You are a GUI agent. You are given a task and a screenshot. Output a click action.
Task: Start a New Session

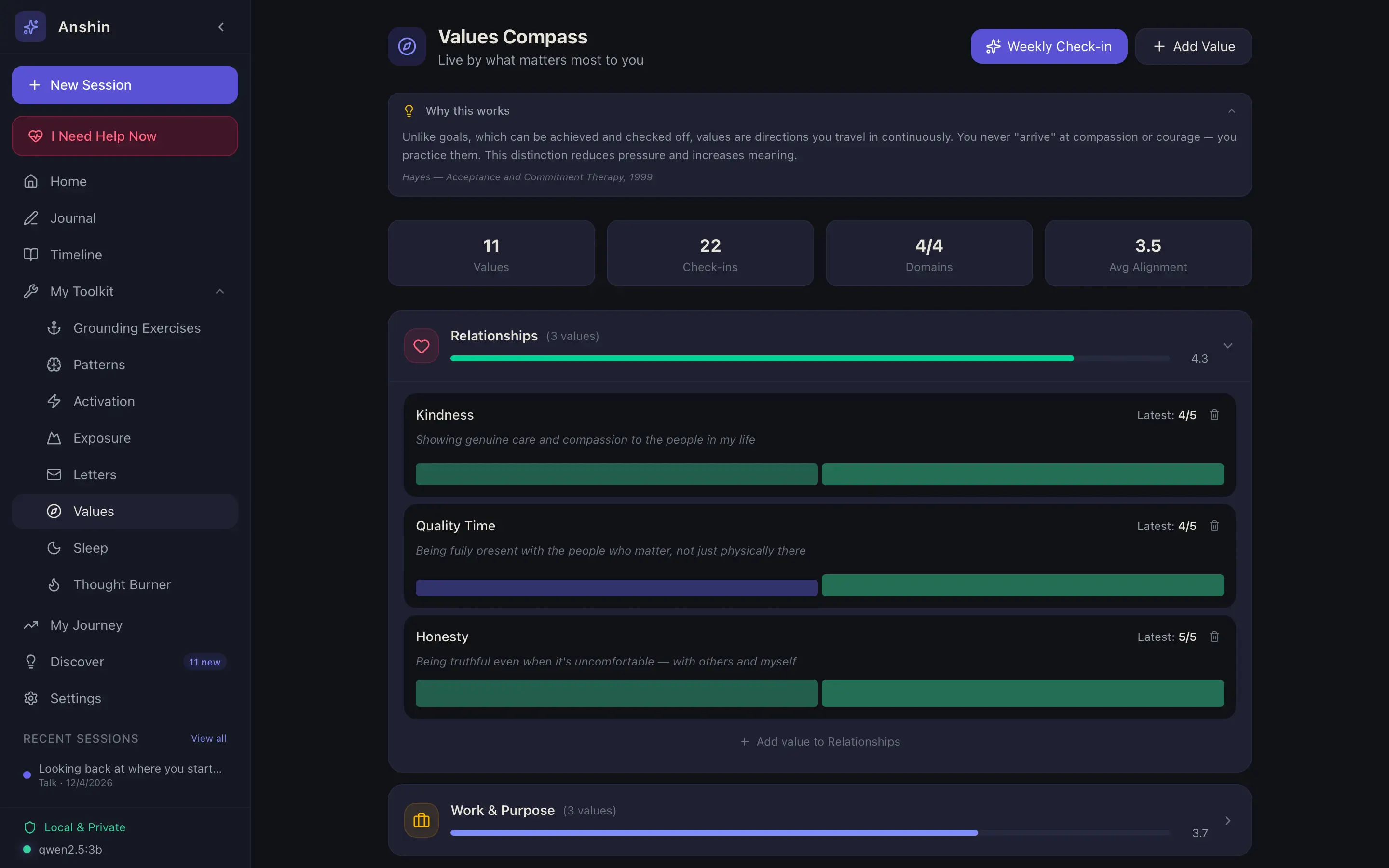pyautogui.click(x=124, y=85)
